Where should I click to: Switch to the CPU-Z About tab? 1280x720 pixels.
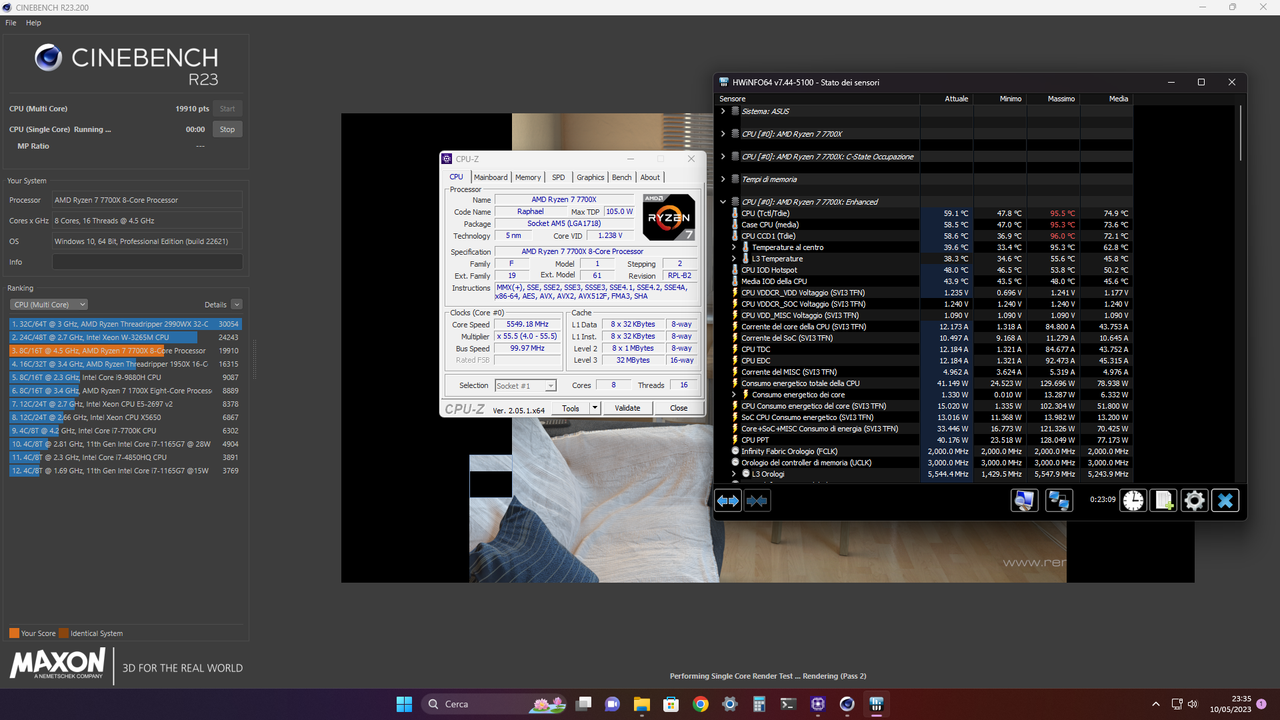(x=650, y=177)
